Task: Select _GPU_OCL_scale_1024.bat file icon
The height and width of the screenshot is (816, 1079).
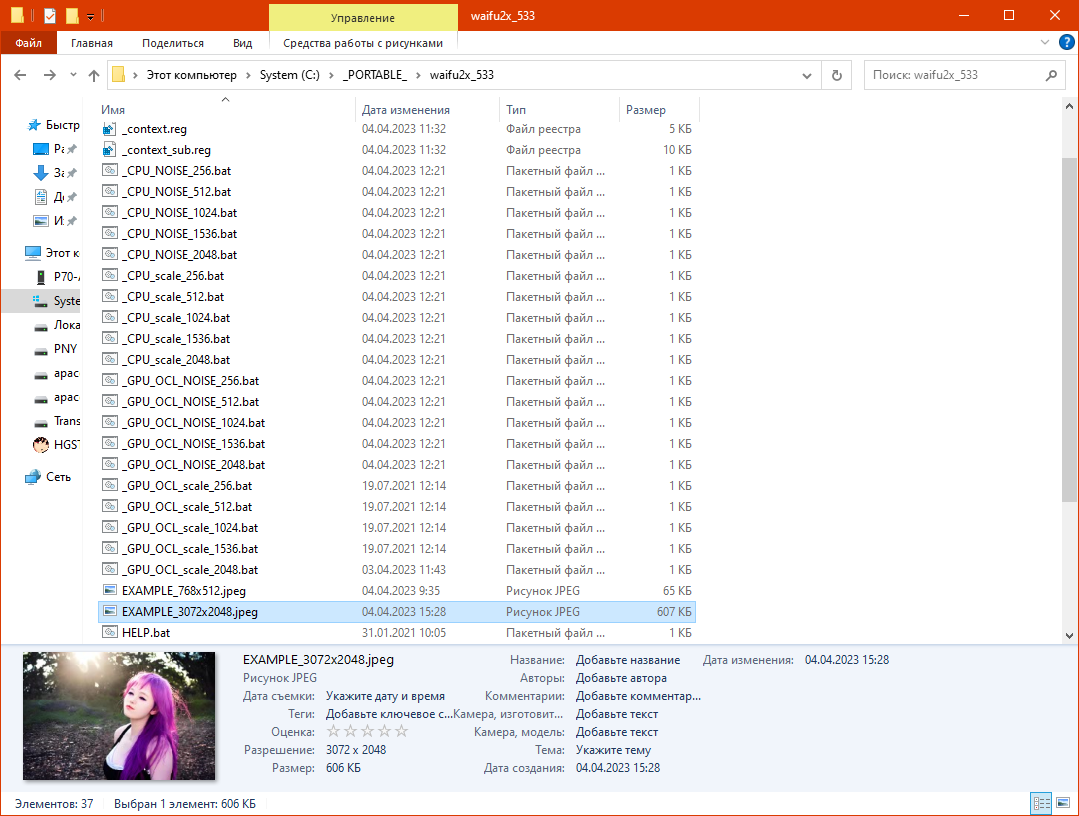Action: tap(109, 527)
